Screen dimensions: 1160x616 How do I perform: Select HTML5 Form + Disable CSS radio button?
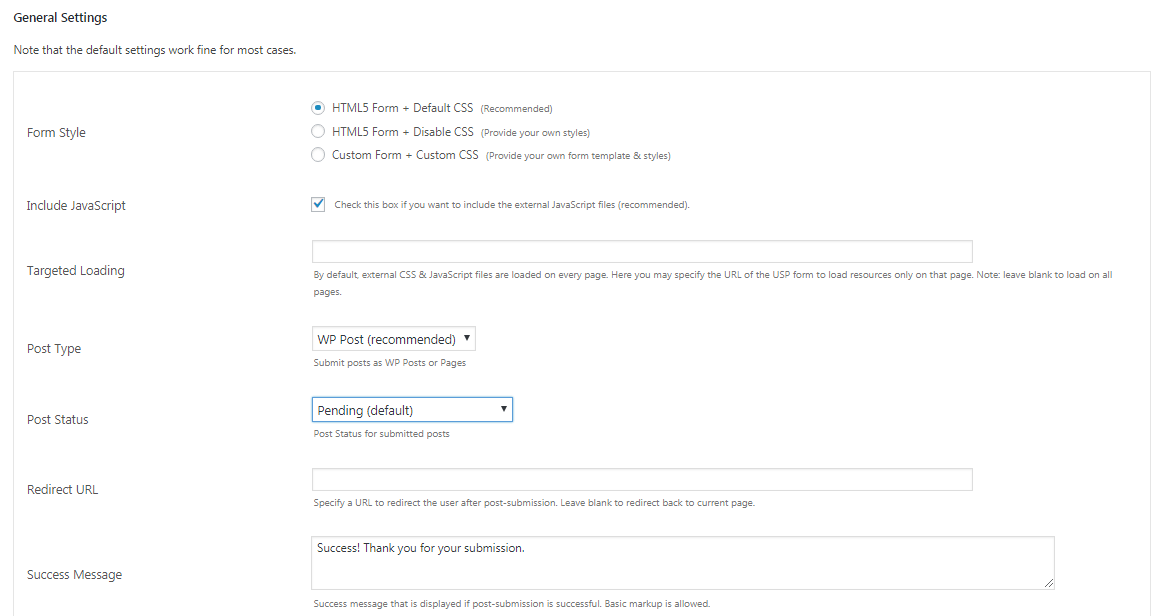tap(318, 132)
